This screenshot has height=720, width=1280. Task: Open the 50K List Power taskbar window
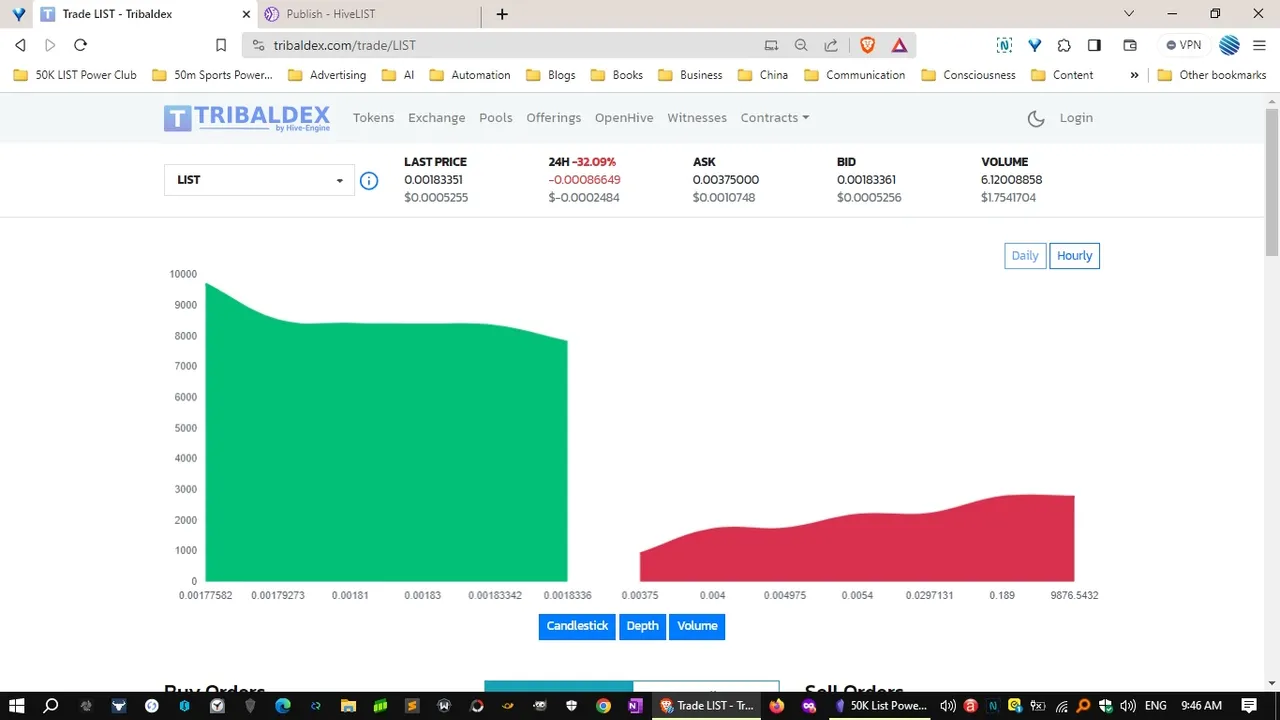coord(880,705)
